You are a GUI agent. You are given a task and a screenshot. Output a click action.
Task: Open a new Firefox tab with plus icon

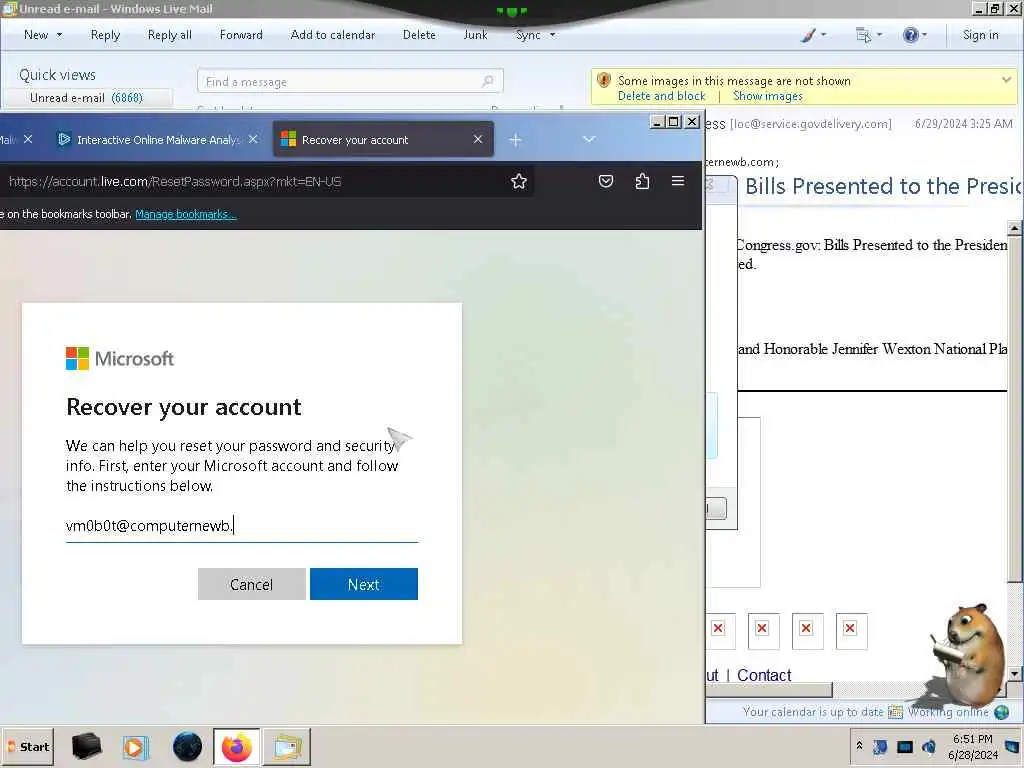(x=515, y=140)
